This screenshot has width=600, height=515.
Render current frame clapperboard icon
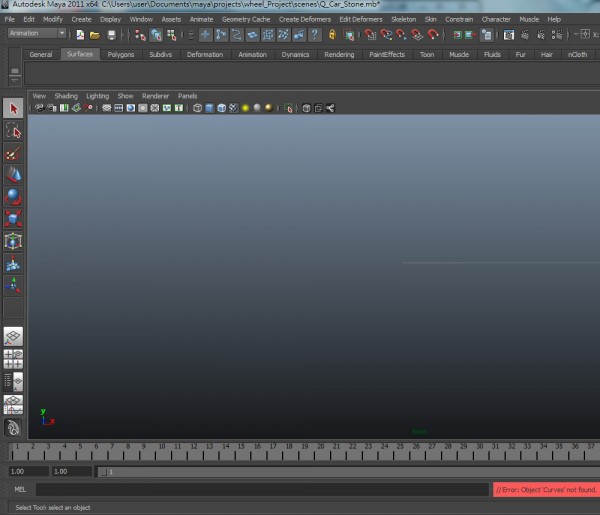[525, 35]
